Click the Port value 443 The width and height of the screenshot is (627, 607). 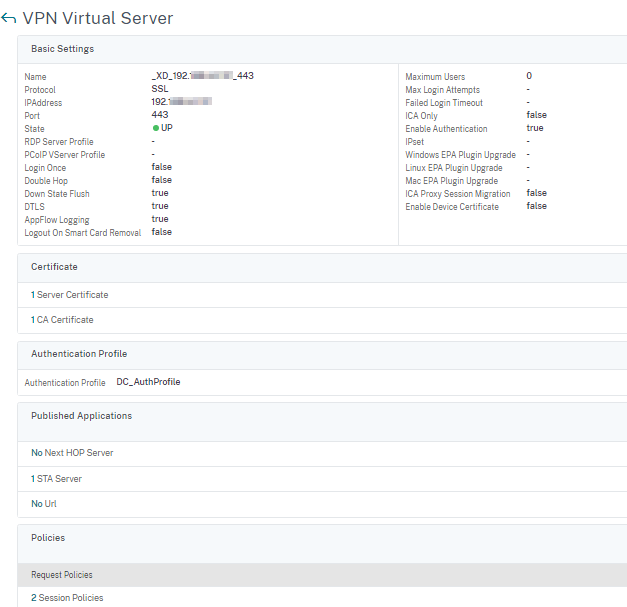(x=160, y=115)
